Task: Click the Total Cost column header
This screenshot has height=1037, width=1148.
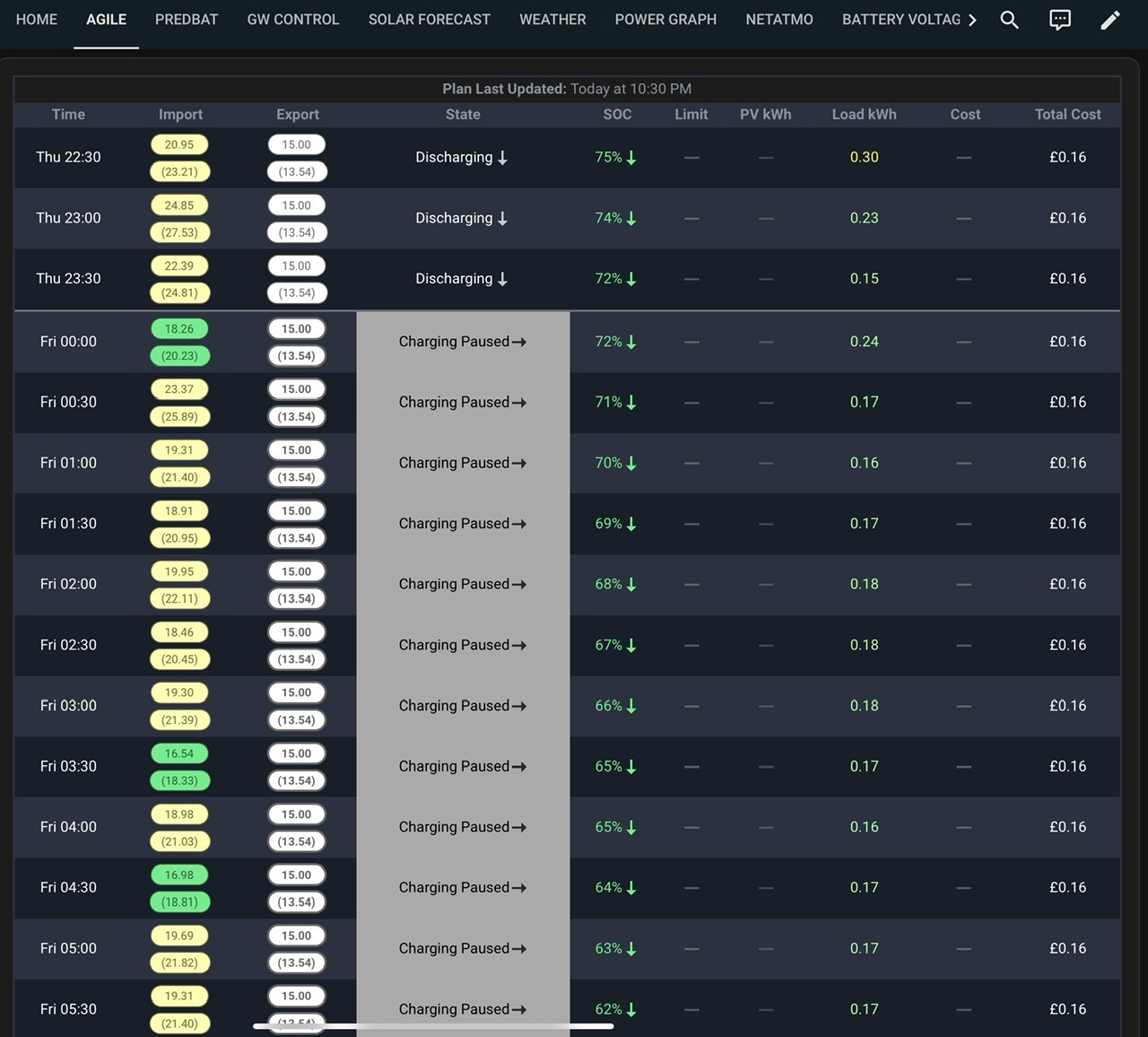Action: [1067, 115]
